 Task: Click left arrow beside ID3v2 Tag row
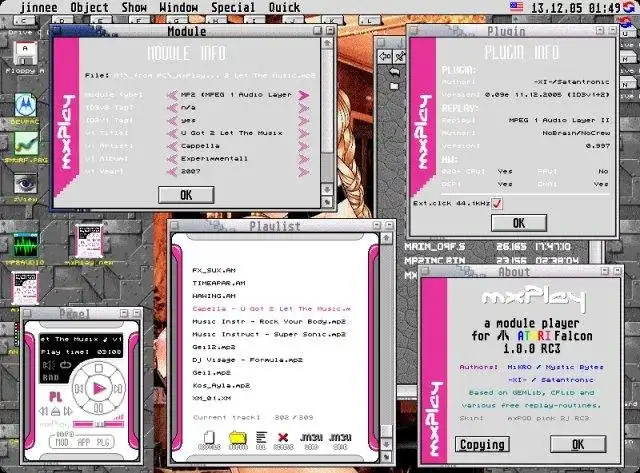pos(172,108)
